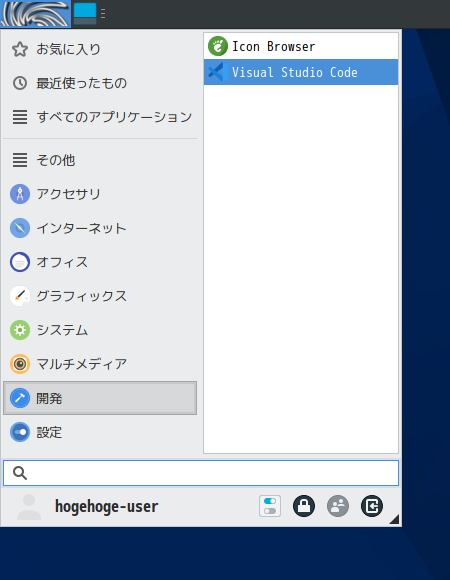Click the hogehoge-user profile avatar
450x580 pixels.
(29, 507)
